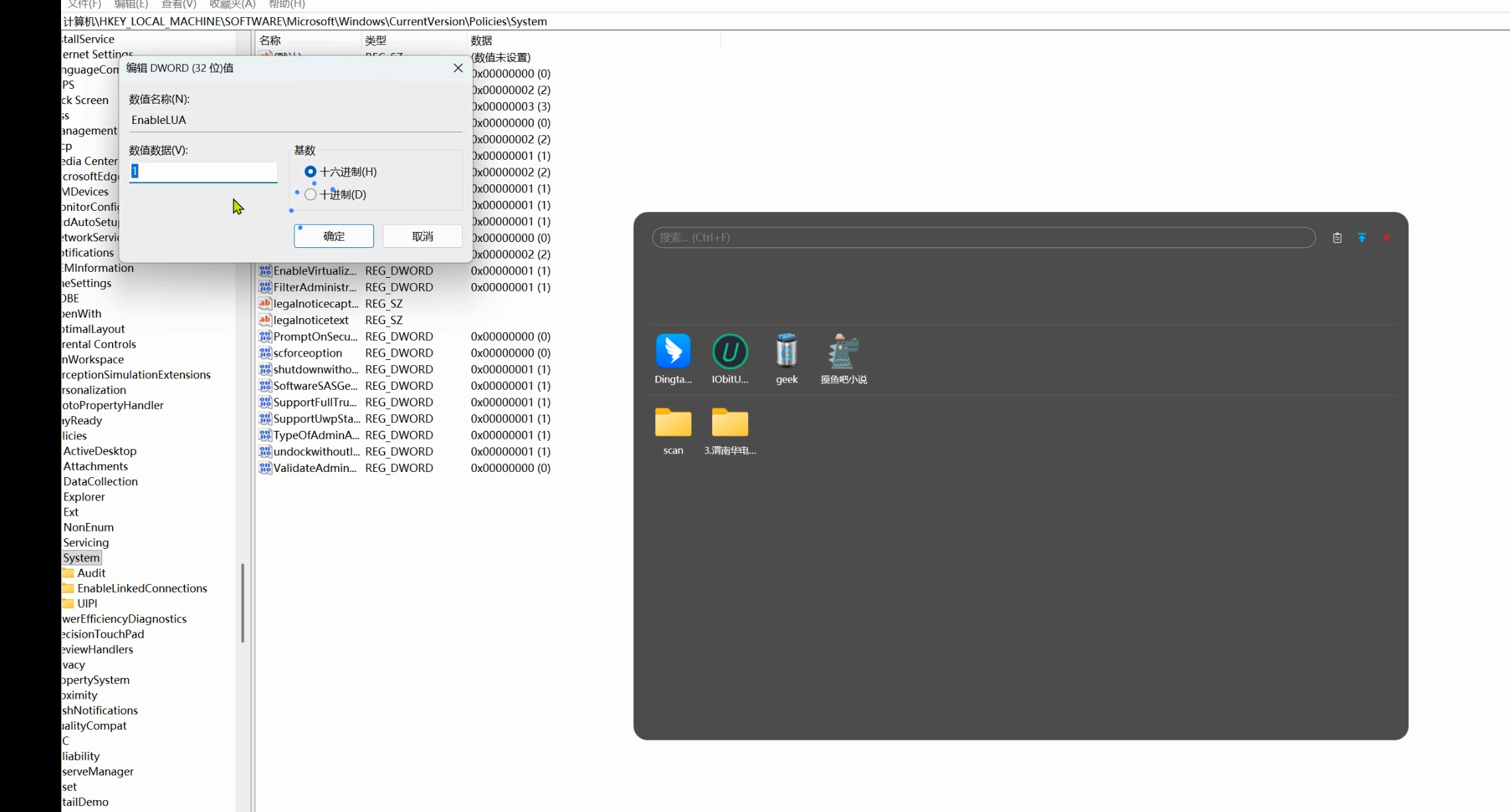
Task: Open the DingTalk shortcut icon
Action: (672, 351)
